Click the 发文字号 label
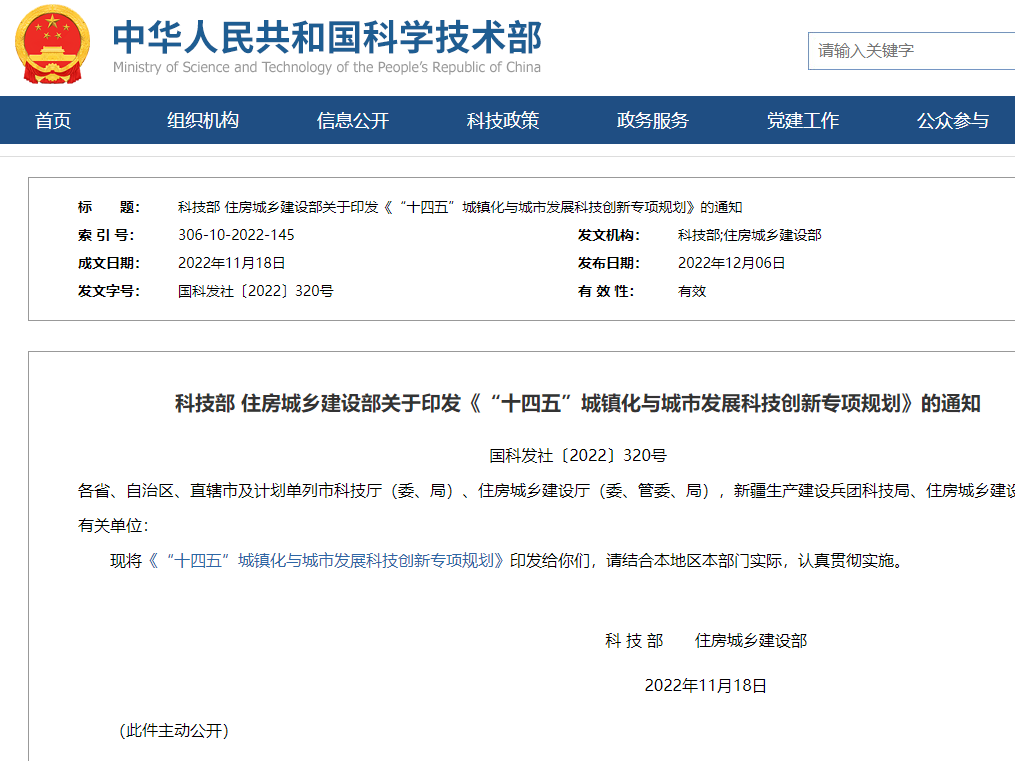 (109, 291)
